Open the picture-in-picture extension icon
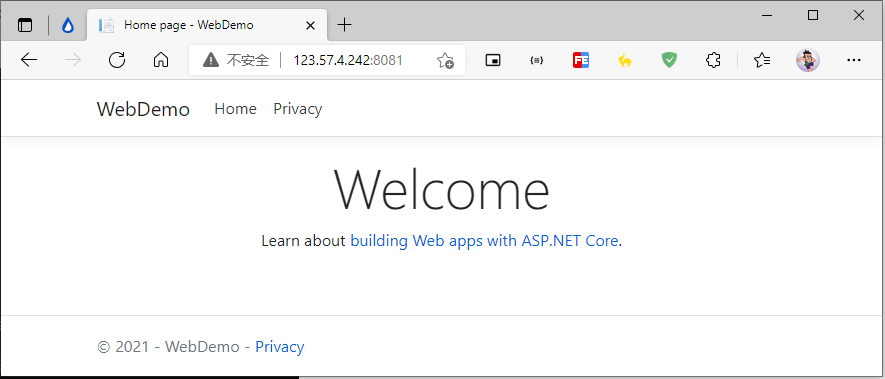The image size is (885, 379). click(x=493, y=60)
